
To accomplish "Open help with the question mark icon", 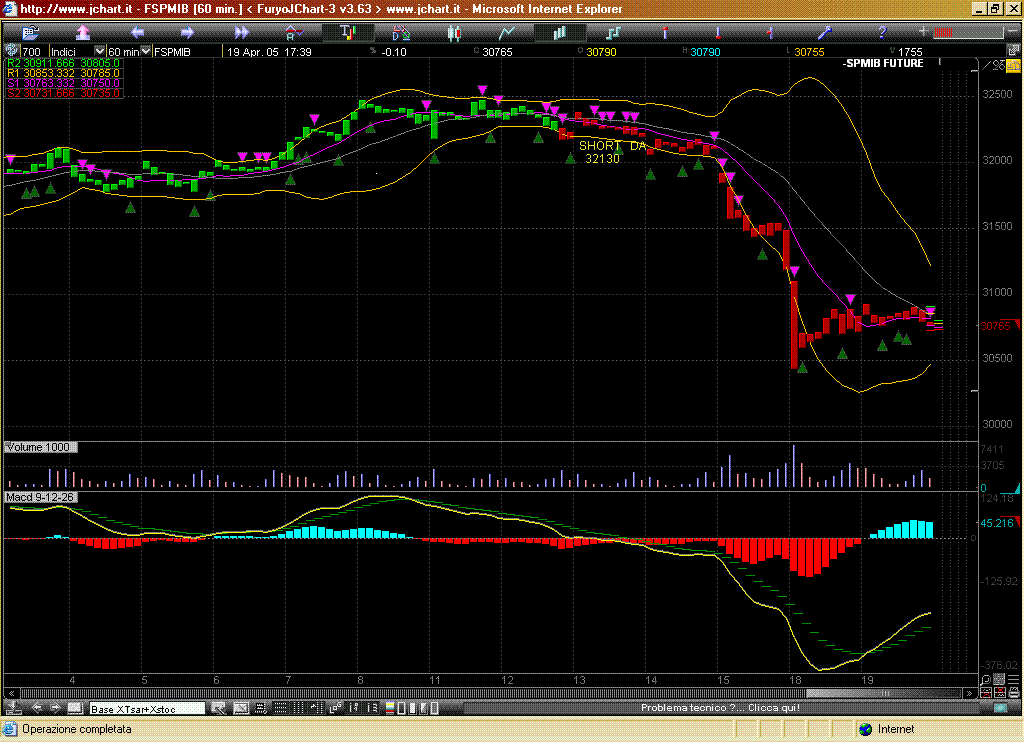I will [881, 33].
